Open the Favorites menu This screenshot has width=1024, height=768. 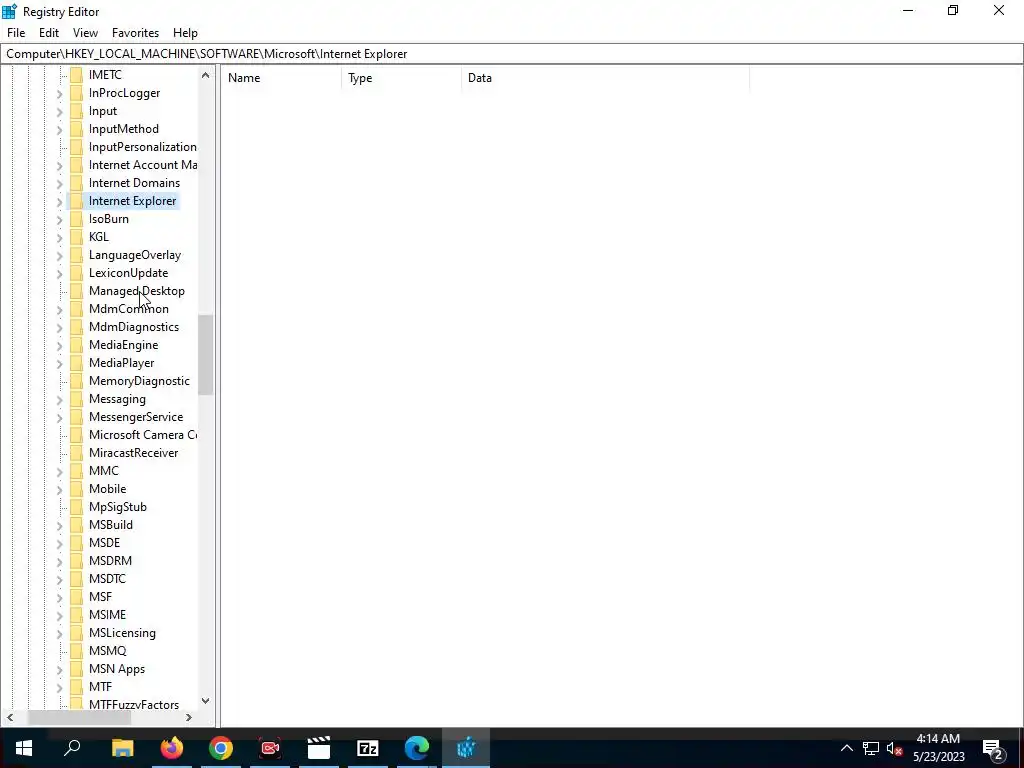click(135, 33)
